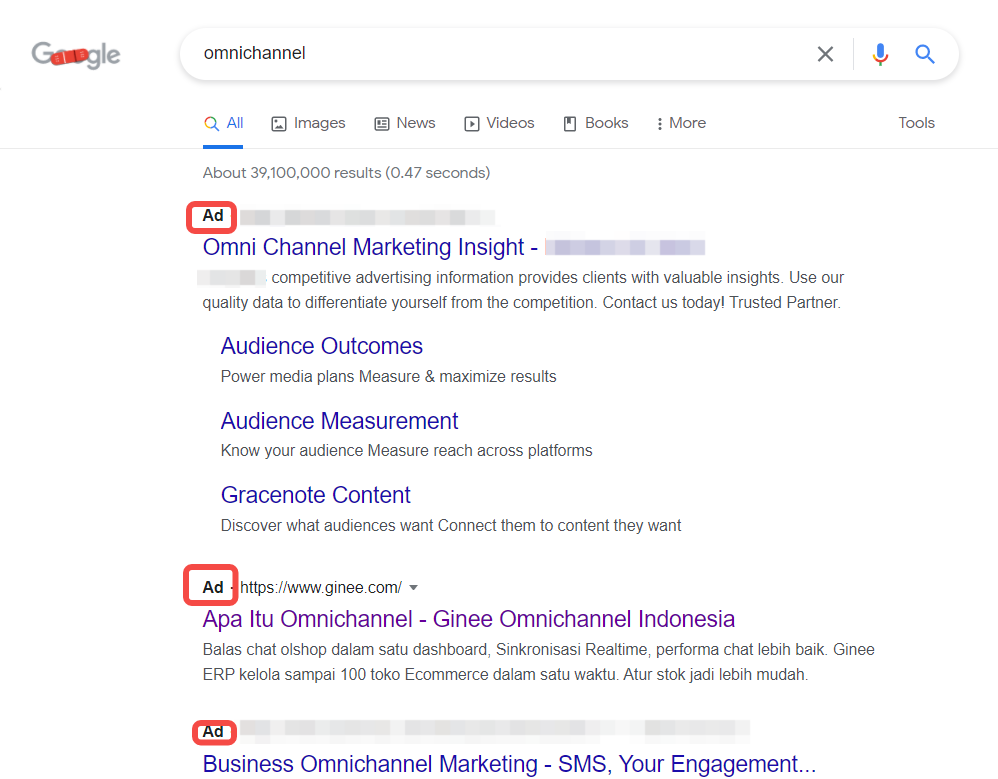The image size is (998, 779).
Task: Click the Know your audience description text
Action: [406, 451]
